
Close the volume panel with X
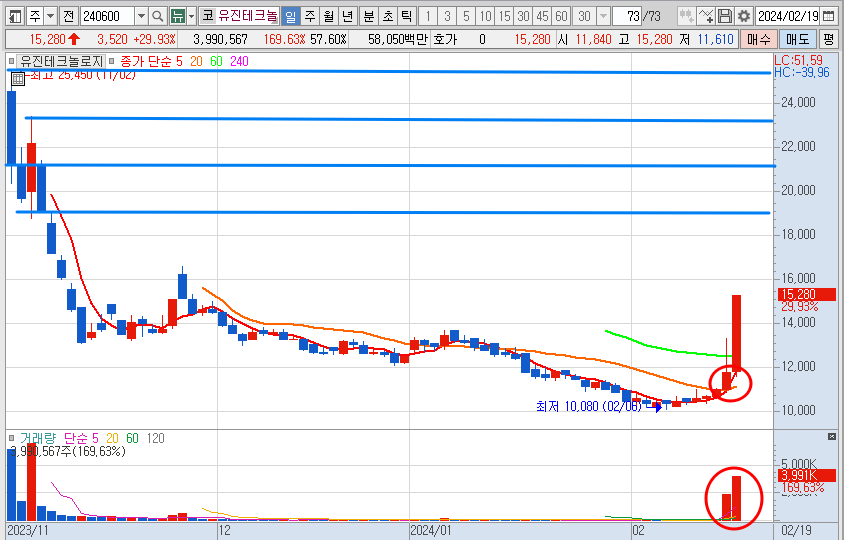pyautogui.click(x=832, y=436)
